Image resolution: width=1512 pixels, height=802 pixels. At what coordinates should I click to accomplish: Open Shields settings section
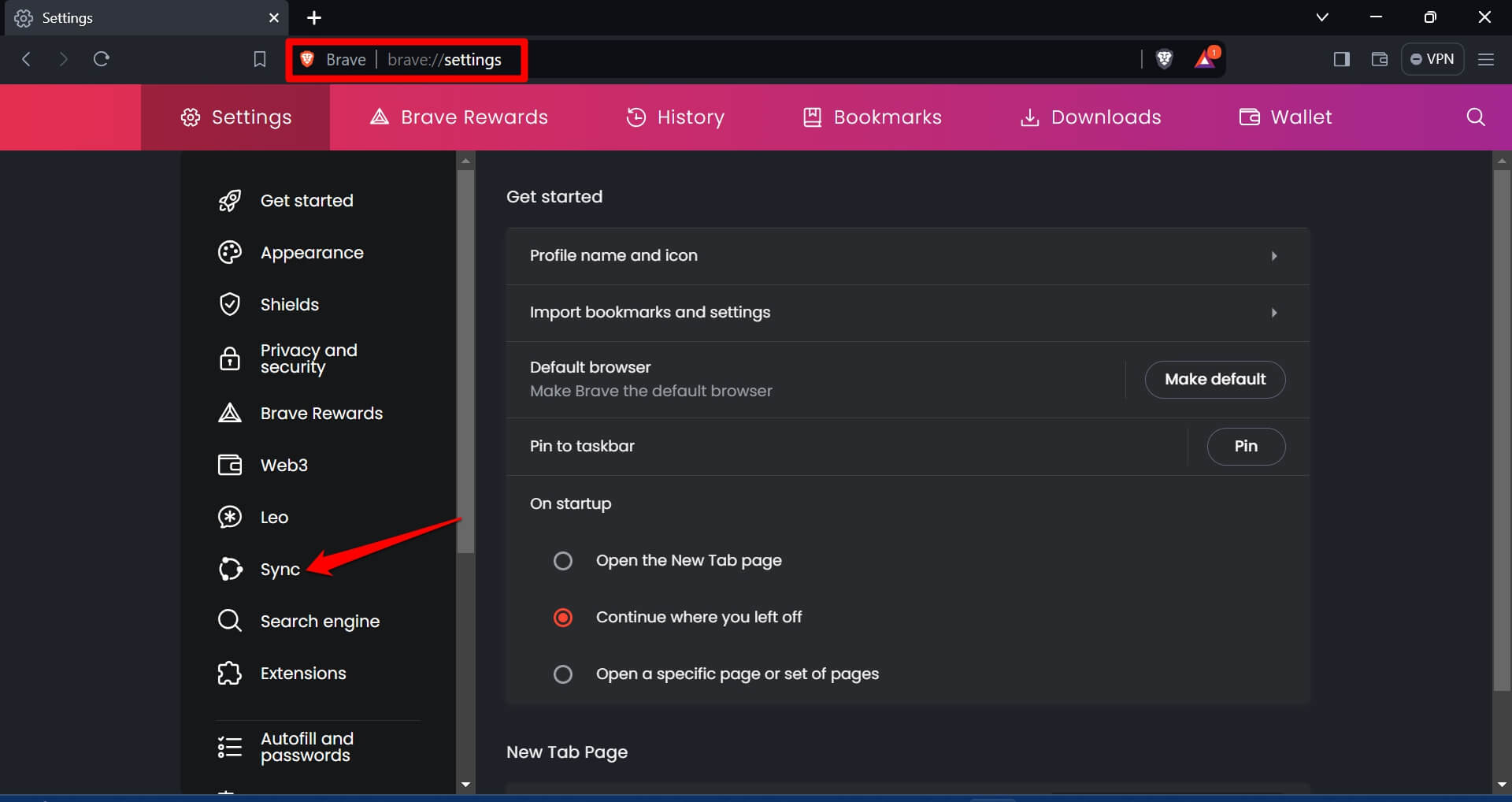click(290, 305)
